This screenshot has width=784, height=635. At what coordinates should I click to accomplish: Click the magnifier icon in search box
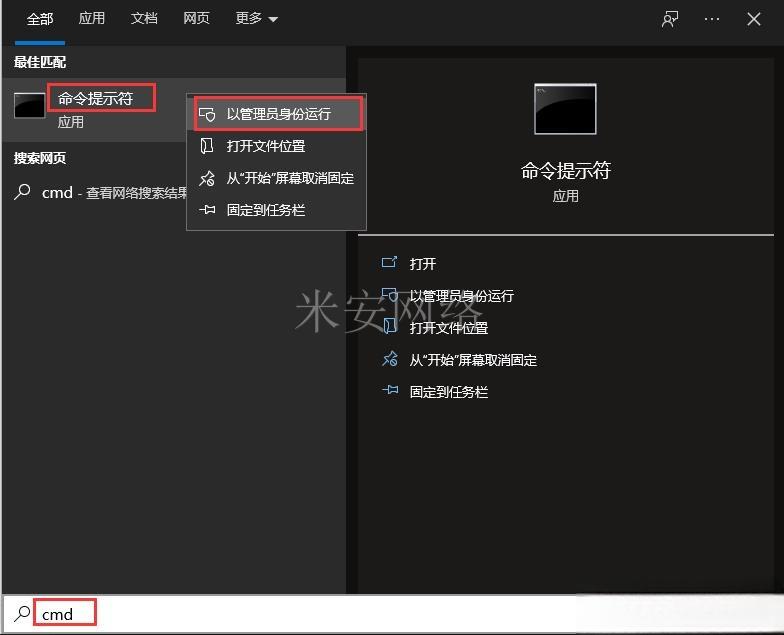click(x=22, y=614)
